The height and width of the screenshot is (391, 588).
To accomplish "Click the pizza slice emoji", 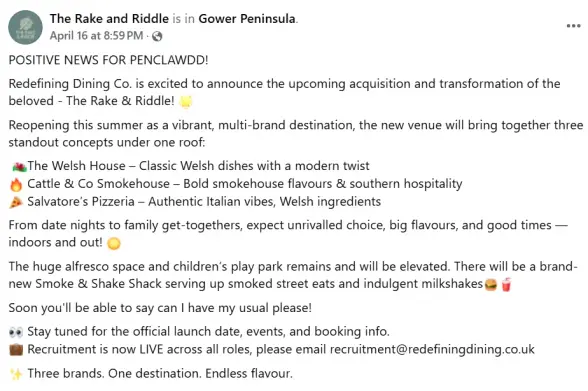I will (x=16, y=202).
